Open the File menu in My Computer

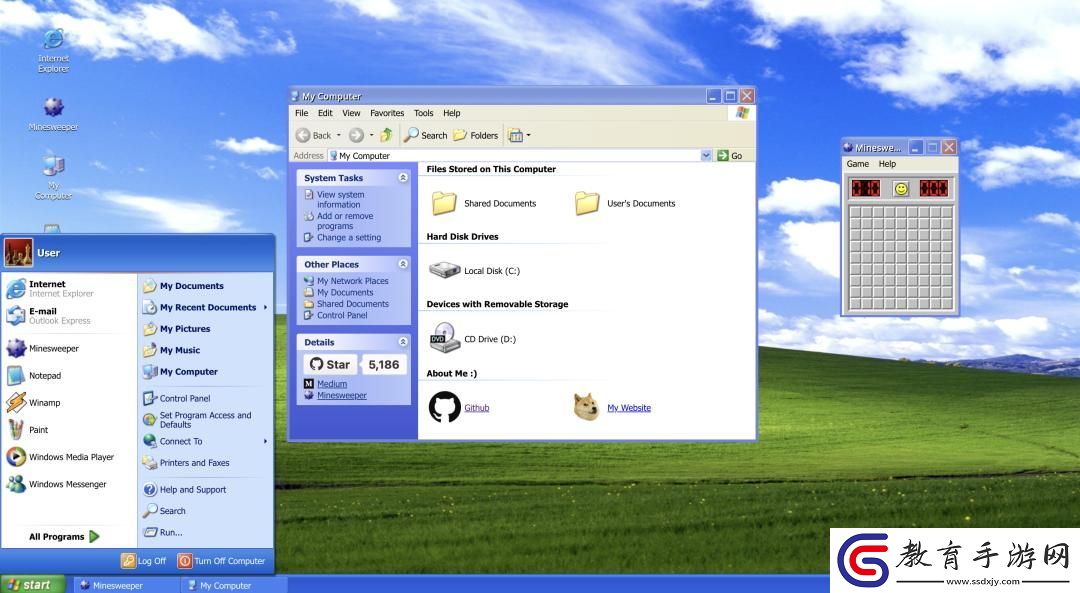tap(302, 113)
